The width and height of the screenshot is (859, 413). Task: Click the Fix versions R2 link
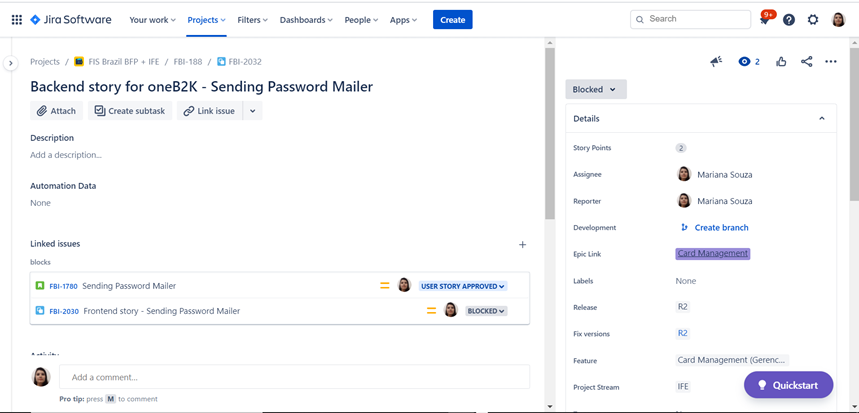pyautogui.click(x=683, y=333)
